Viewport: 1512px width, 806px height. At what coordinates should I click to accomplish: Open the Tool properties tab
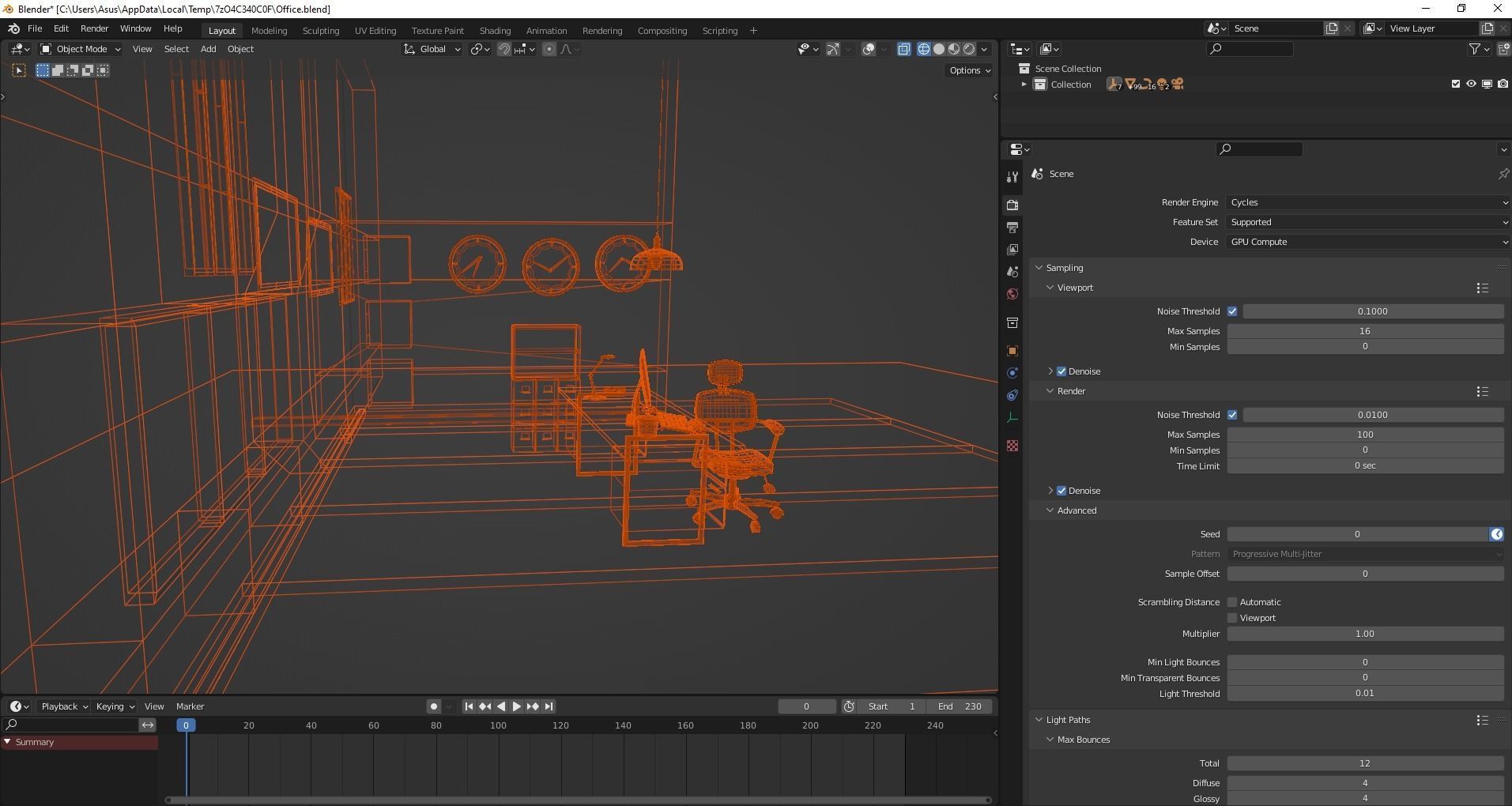1012,176
